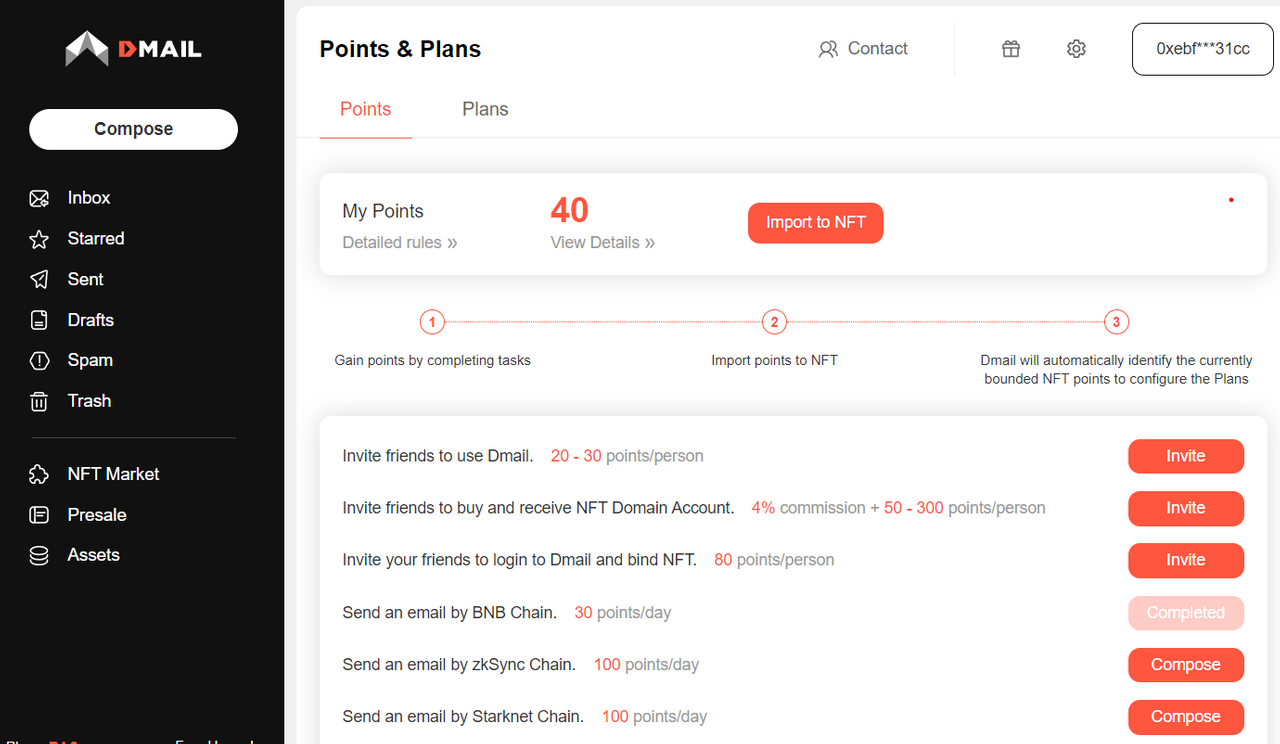The height and width of the screenshot is (744, 1280).
Task: Switch to the Plans tab
Action: pos(485,110)
